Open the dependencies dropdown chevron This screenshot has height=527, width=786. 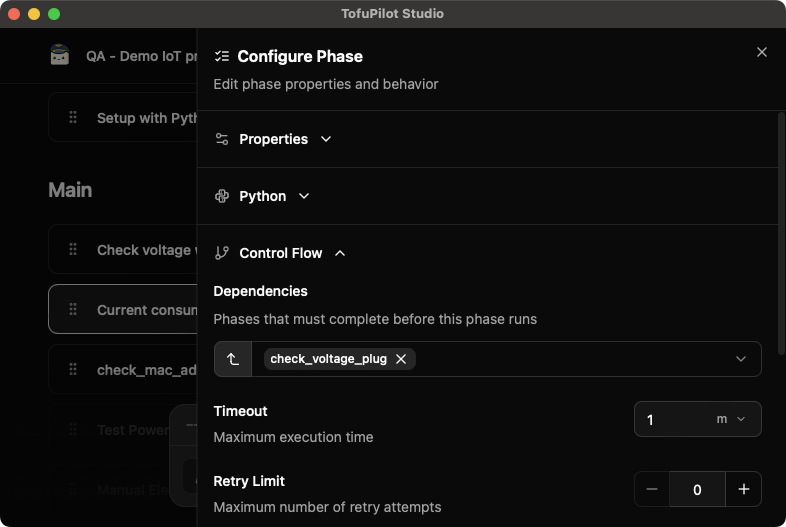741,359
